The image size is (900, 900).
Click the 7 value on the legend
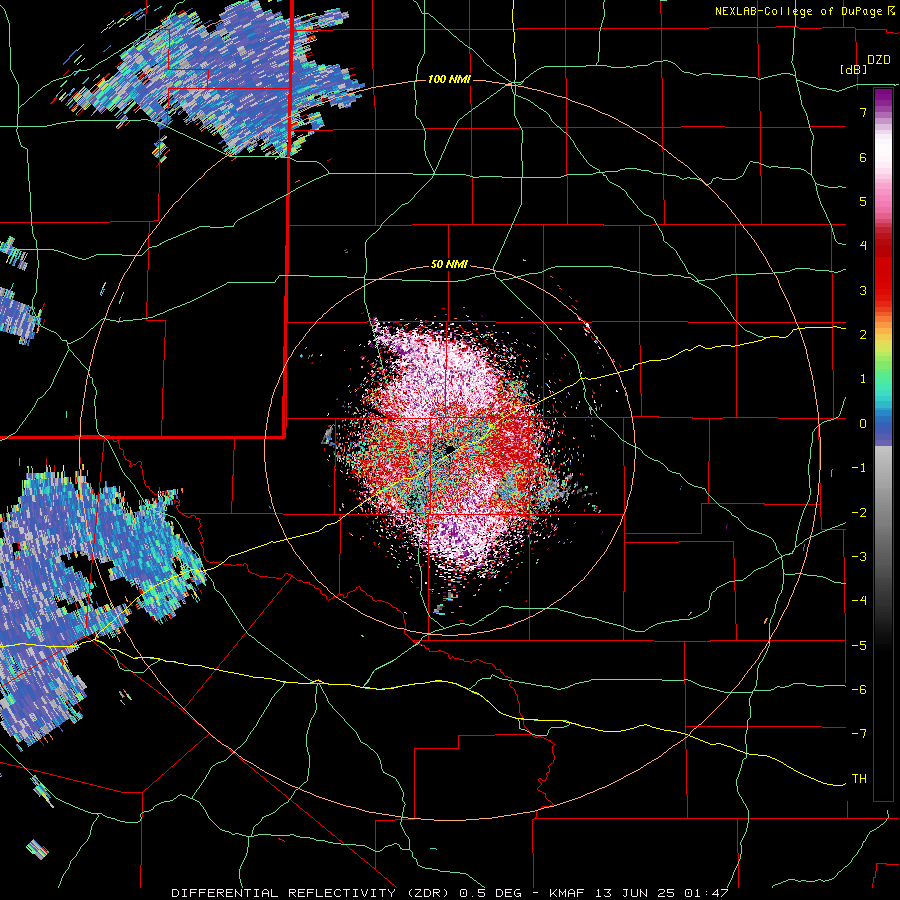click(863, 112)
